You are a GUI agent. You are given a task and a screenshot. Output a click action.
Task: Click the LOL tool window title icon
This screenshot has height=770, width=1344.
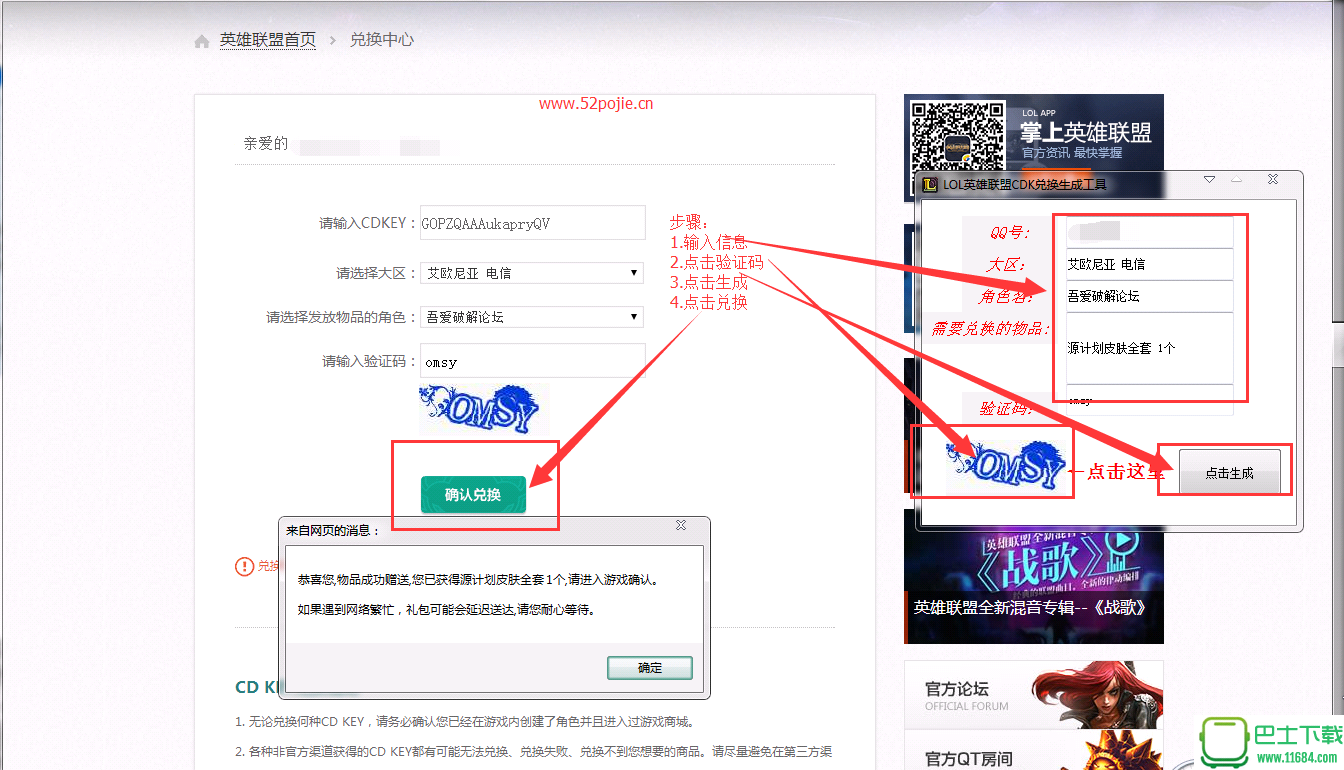[928, 184]
